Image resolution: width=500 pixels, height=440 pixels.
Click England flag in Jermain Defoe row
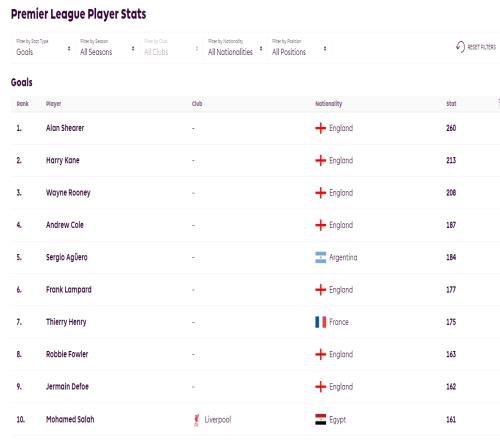click(321, 387)
